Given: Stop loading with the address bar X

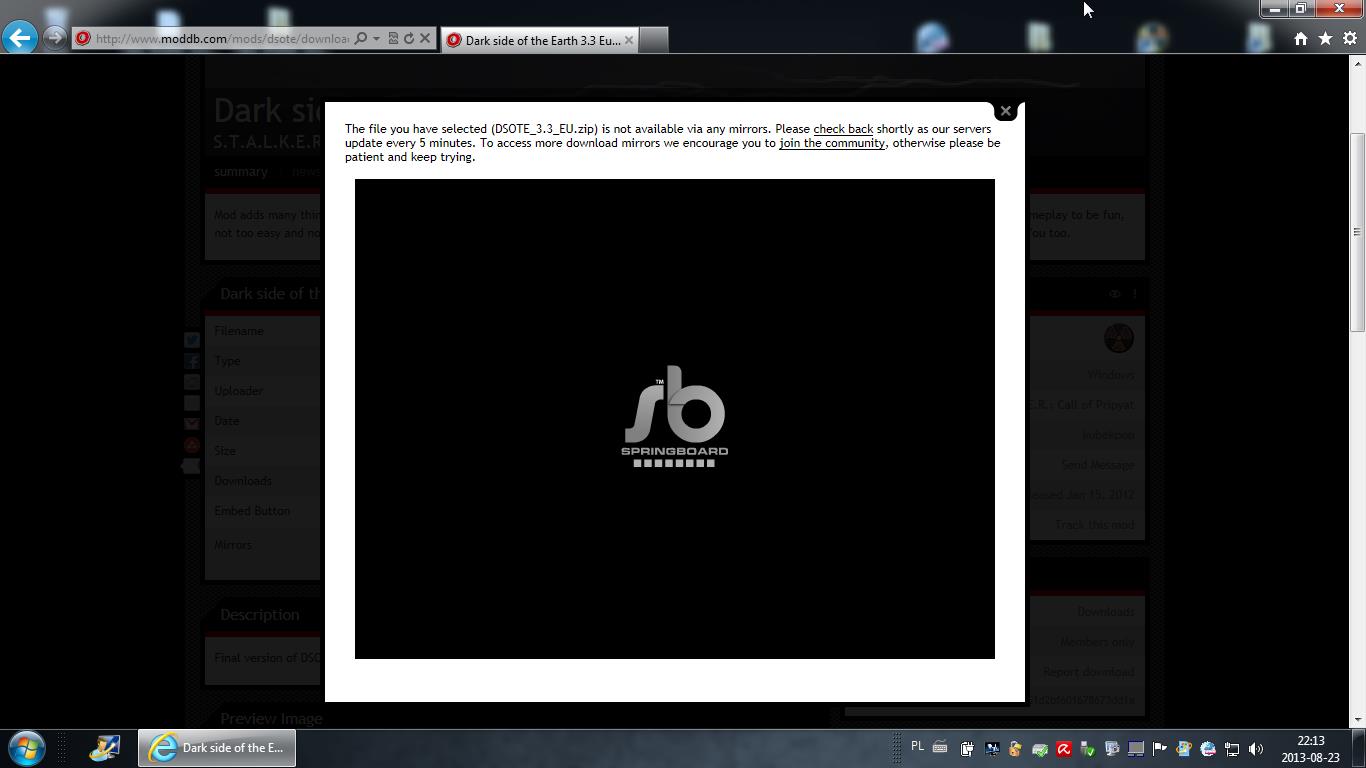Looking at the screenshot, I should [425, 39].
